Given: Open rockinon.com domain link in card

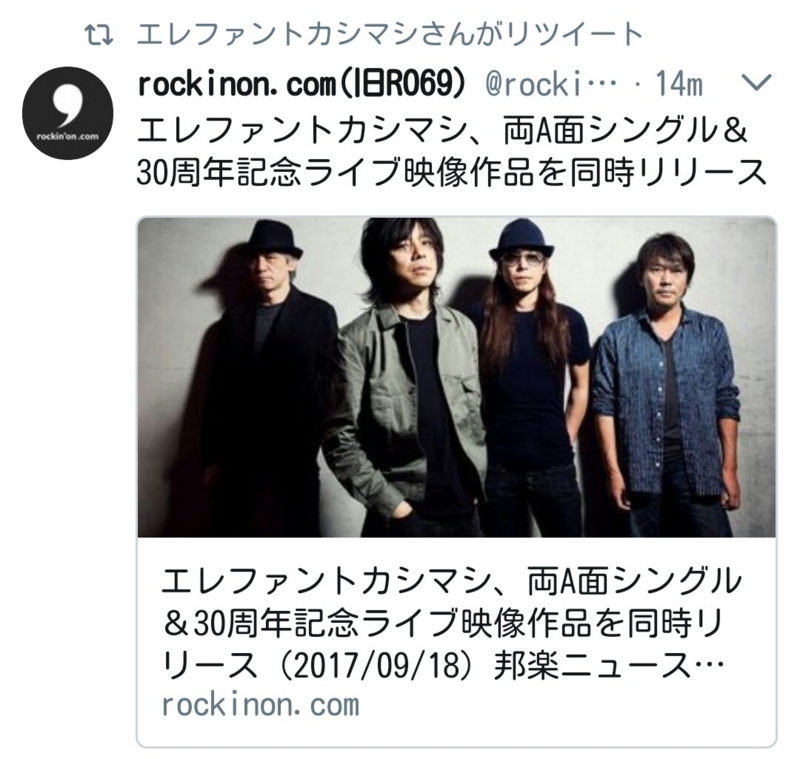Looking at the screenshot, I should coord(261,704).
